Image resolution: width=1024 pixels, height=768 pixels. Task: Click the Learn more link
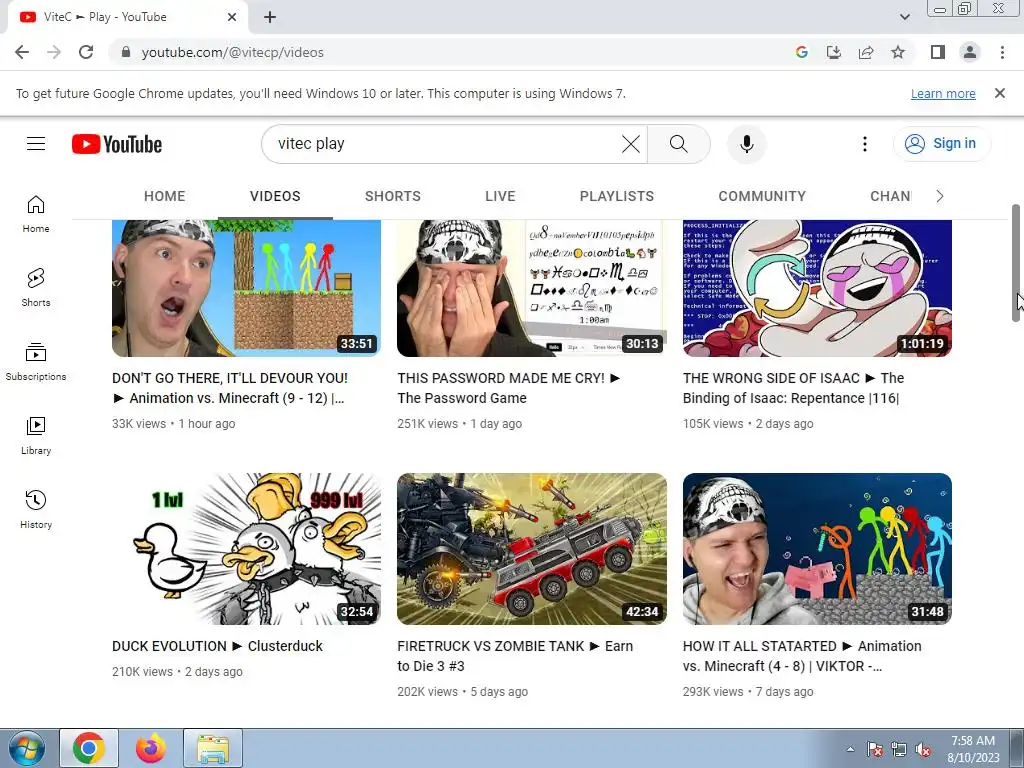(x=943, y=93)
